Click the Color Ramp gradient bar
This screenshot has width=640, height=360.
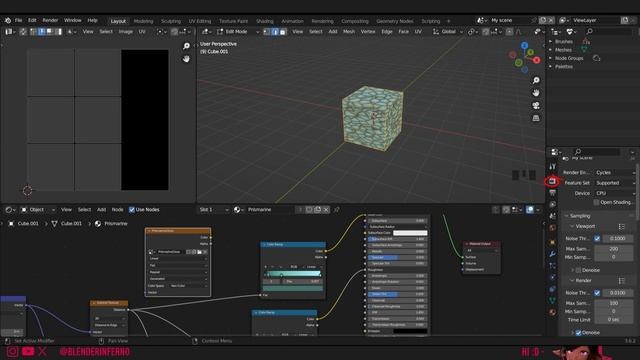point(293,273)
